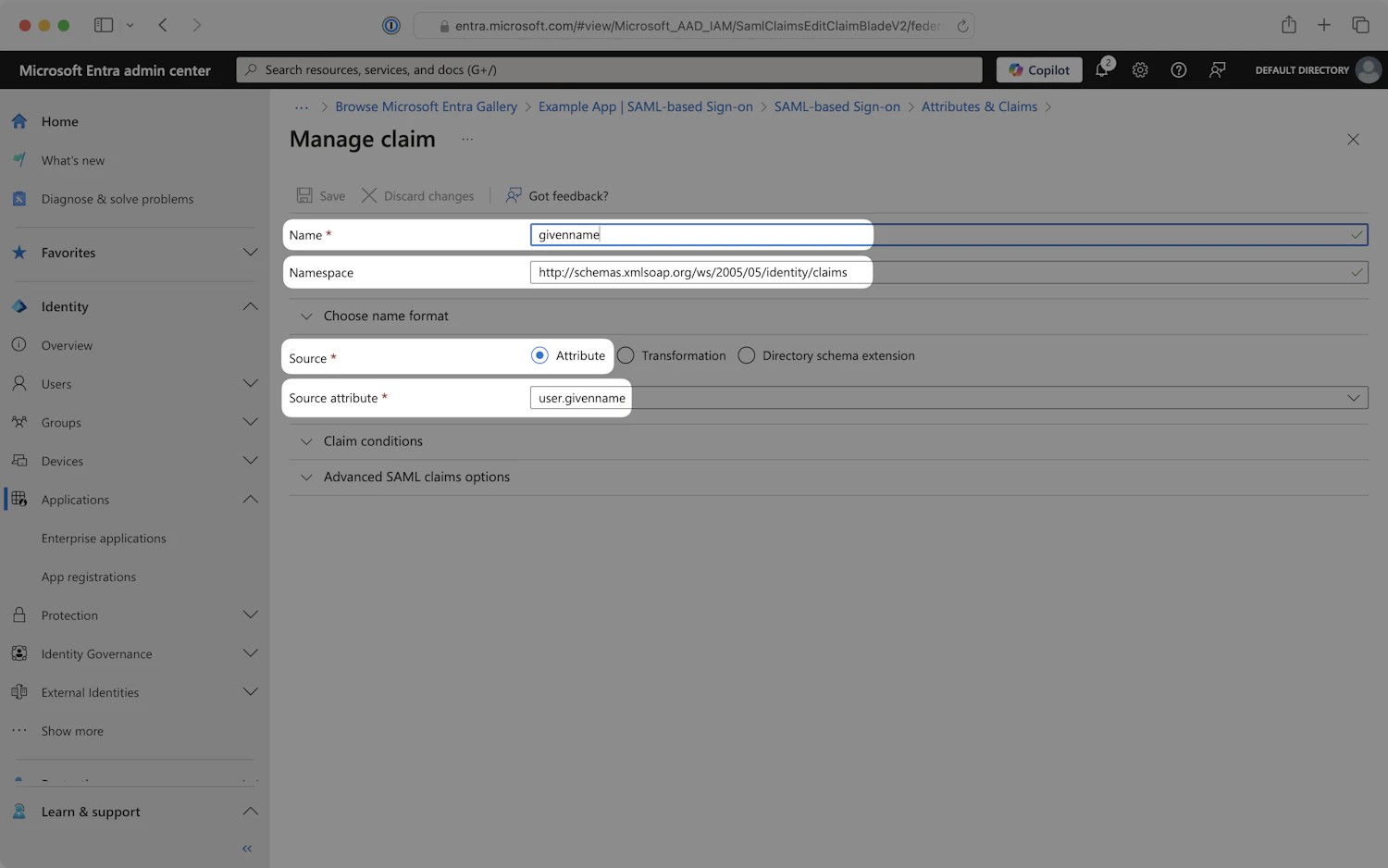Show the Safari tab overview

1360,25
